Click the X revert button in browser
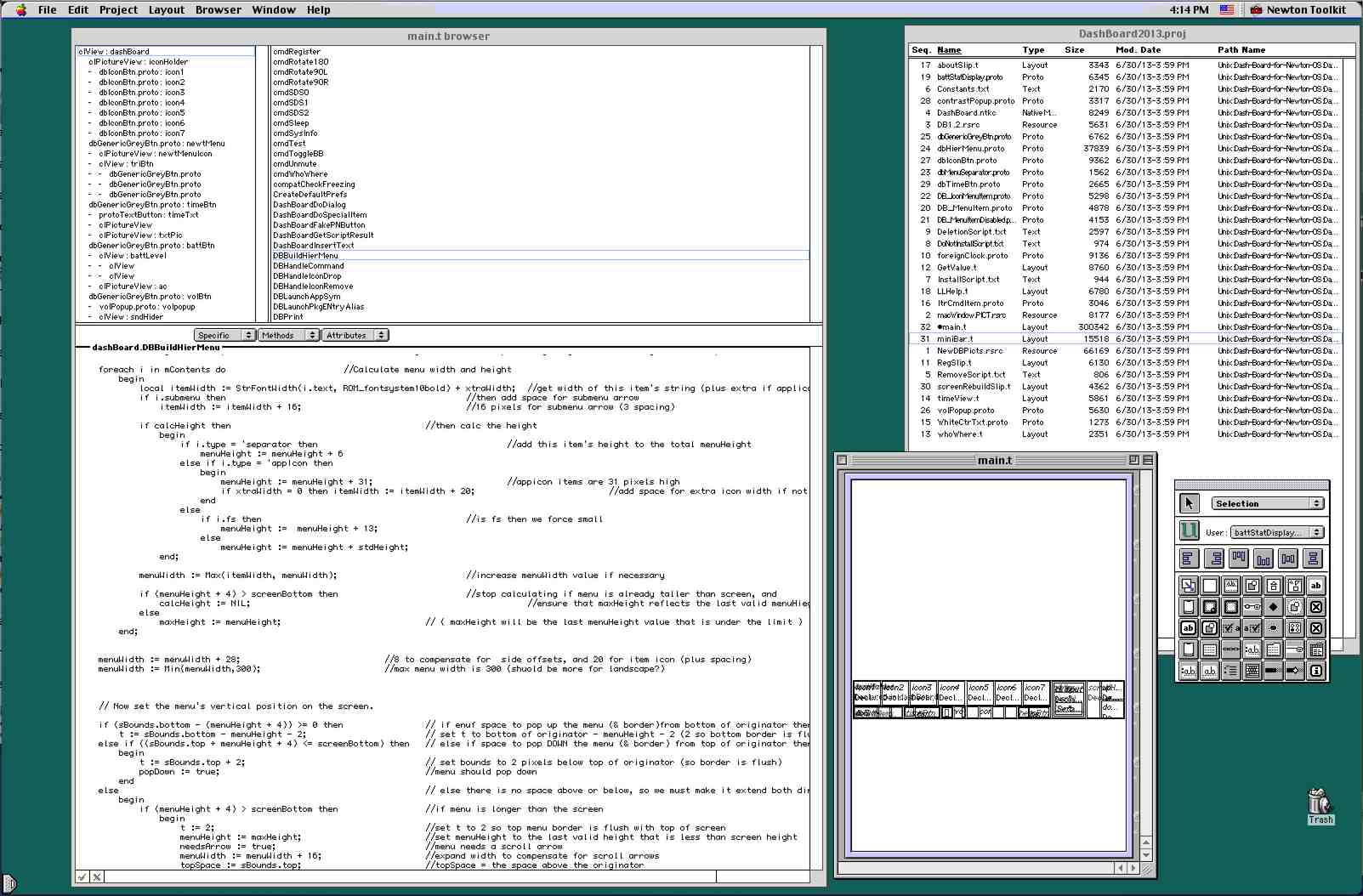The image size is (1363, 896). pyautogui.click(x=97, y=876)
